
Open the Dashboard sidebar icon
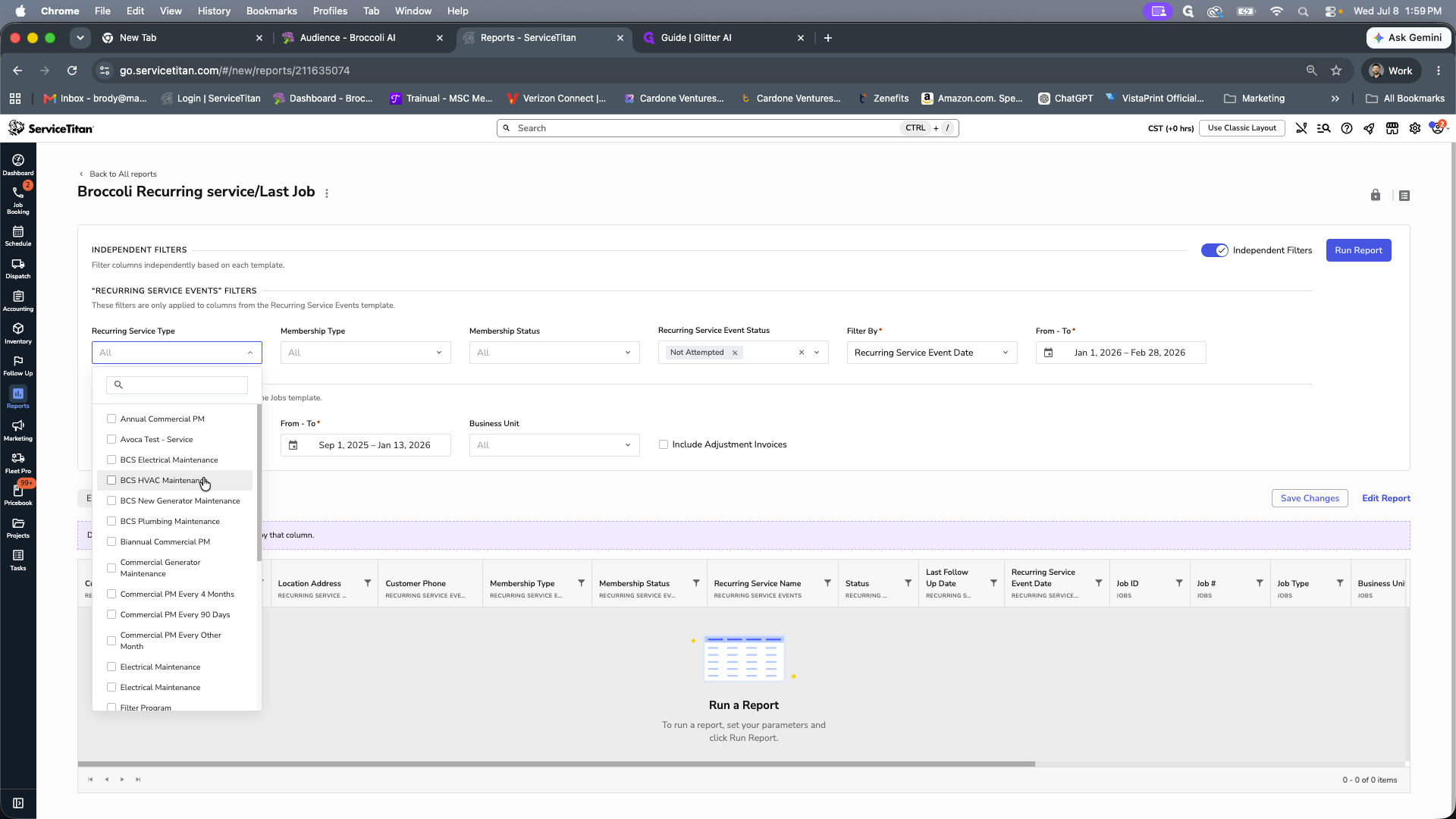point(18,165)
